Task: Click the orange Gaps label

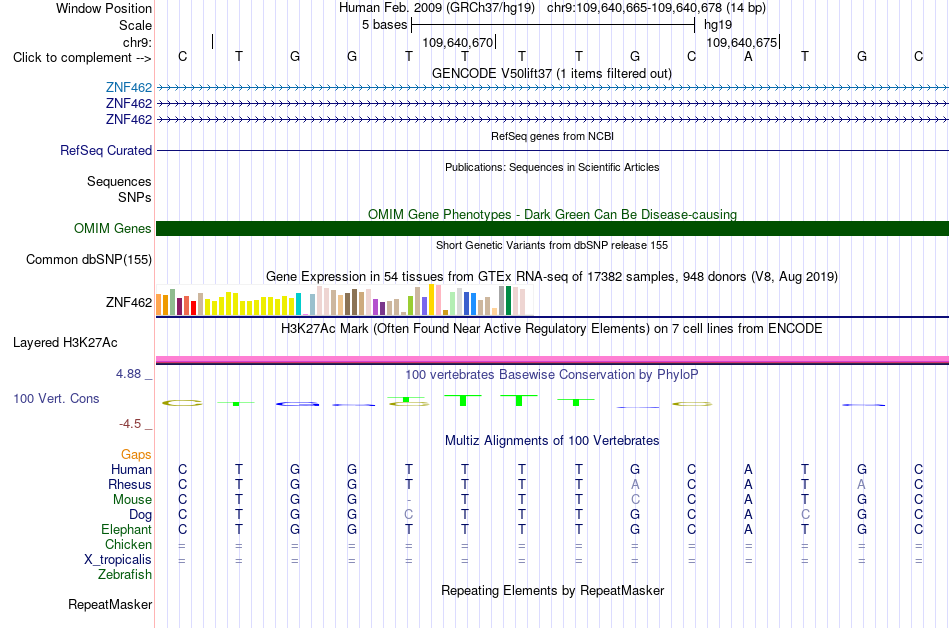Action: (x=136, y=455)
